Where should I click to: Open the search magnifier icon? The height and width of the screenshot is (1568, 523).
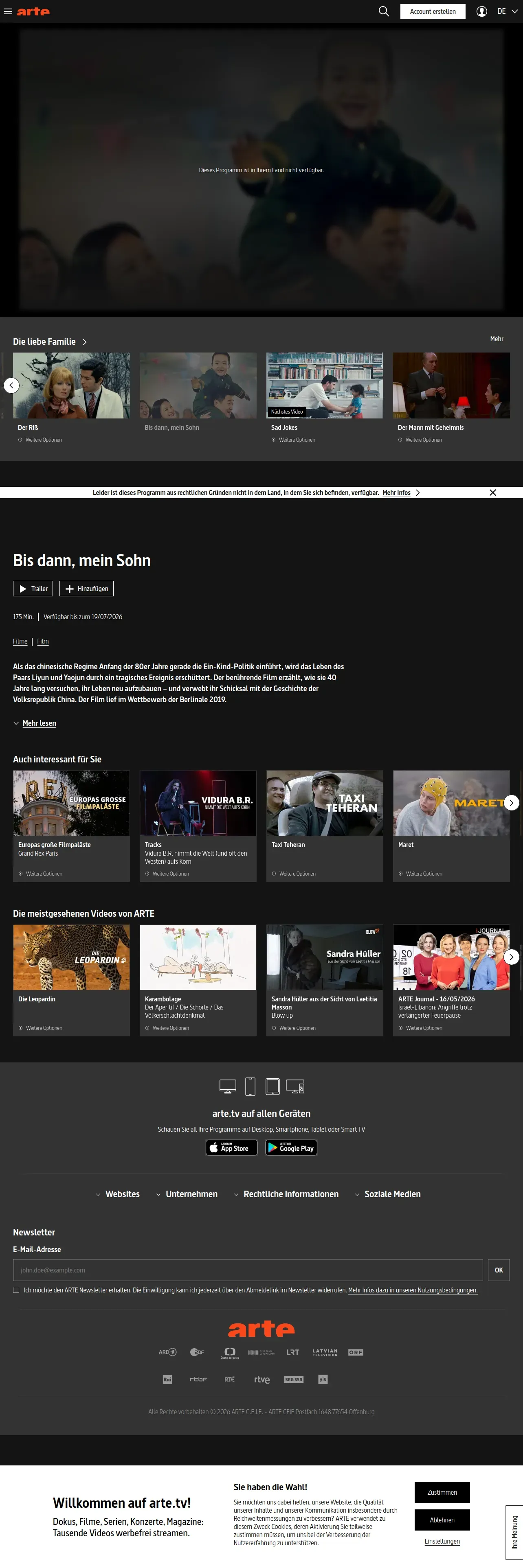point(384,11)
